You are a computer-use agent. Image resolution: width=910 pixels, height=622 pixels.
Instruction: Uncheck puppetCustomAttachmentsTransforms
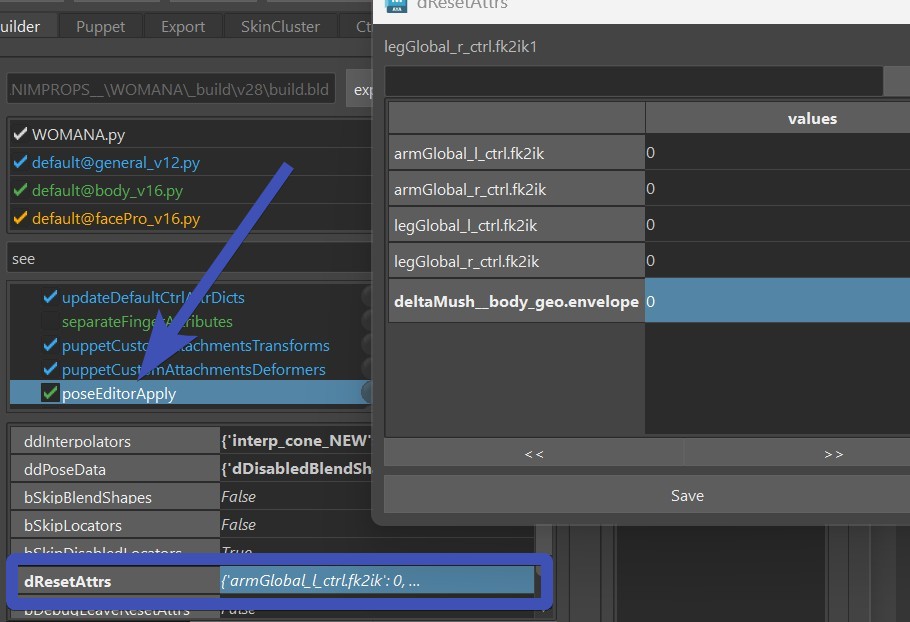click(x=50, y=345)
